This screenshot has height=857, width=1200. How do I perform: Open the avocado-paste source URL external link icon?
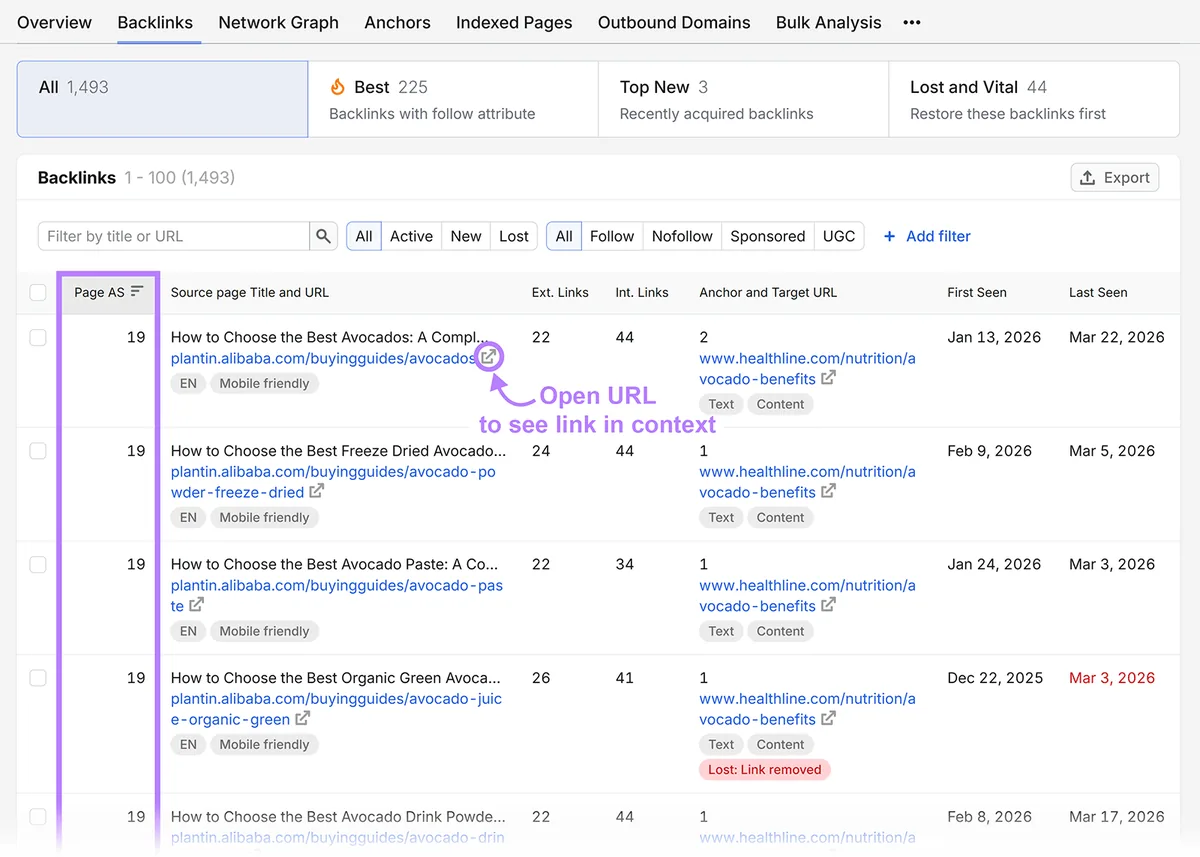click(197, 605)
